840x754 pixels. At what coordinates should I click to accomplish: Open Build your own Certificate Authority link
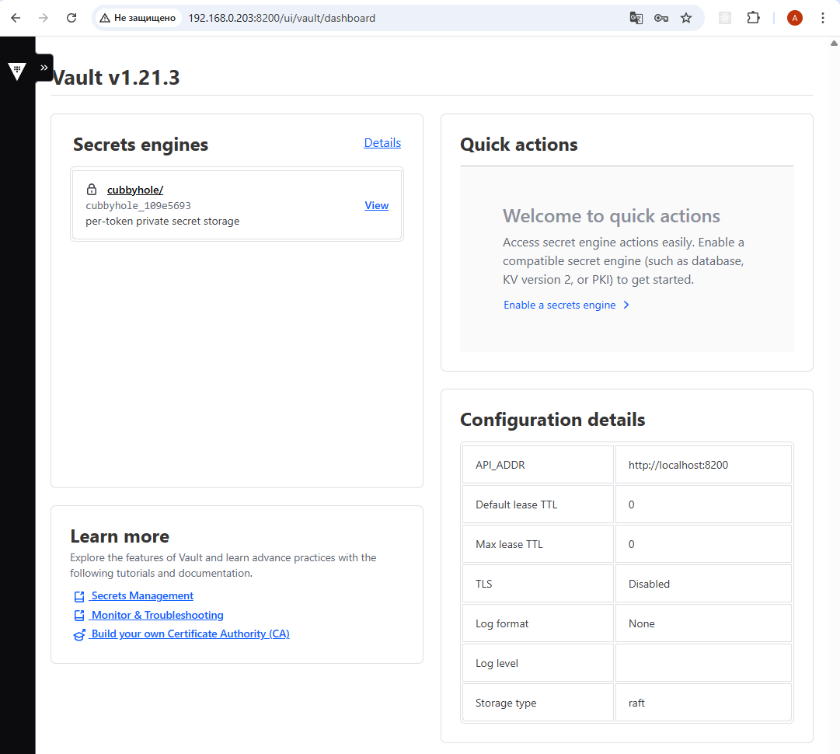click(190, 634)
